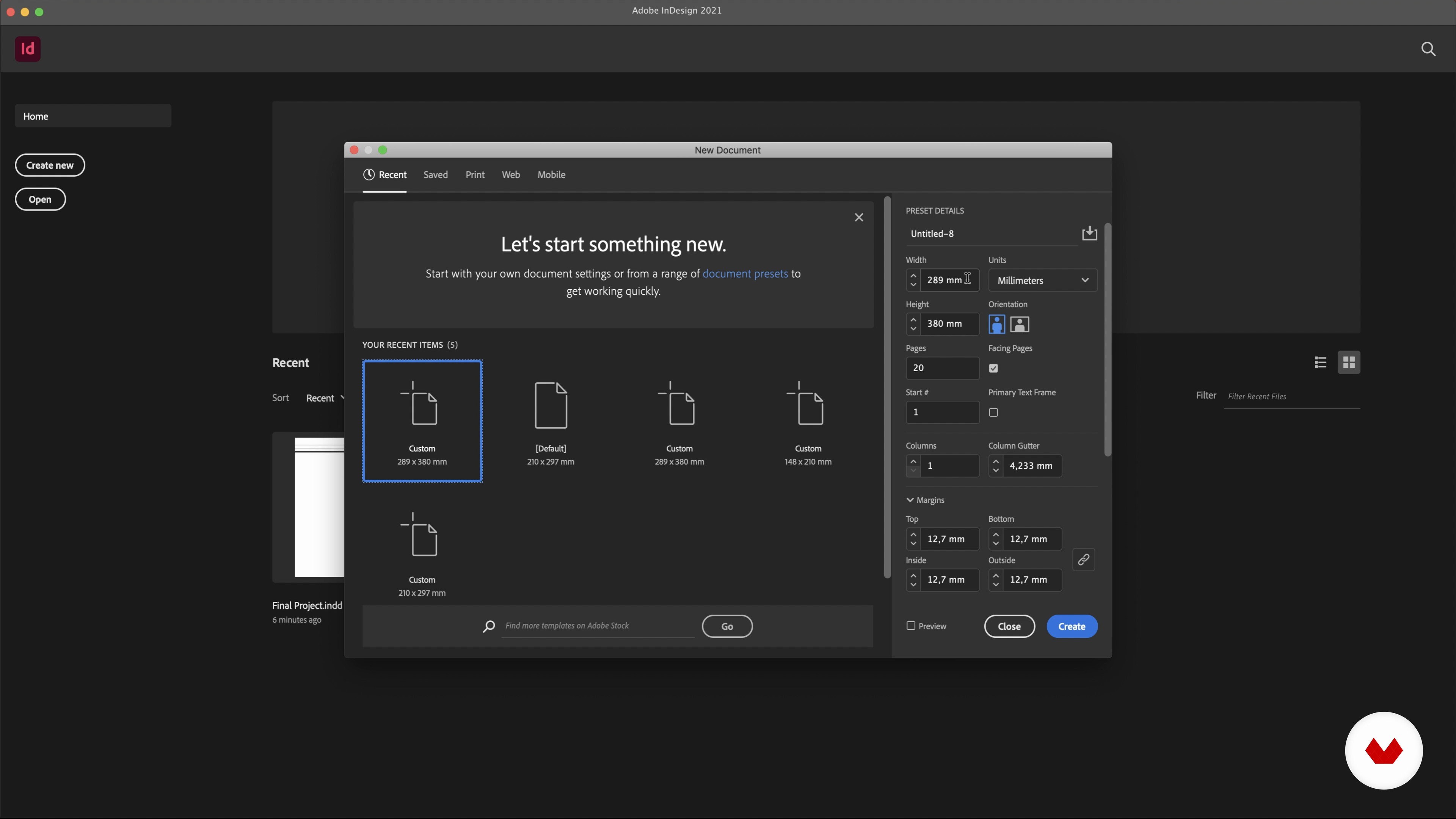The image size is (1456, 819).
Task: Click the Untitled-8 document name field
Action: (x=992, y=234)
